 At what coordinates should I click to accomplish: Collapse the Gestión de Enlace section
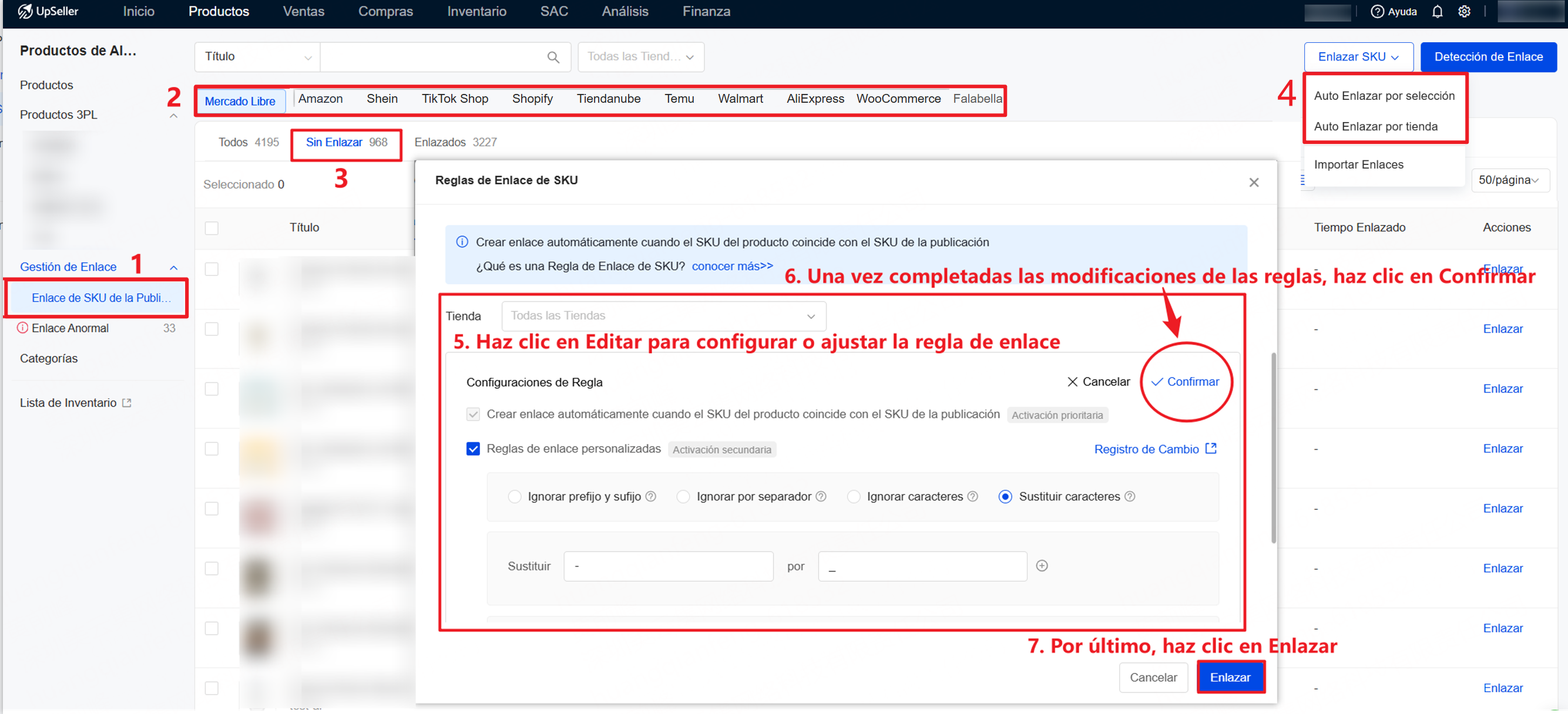pyautogui.click(x=173, y=267)
